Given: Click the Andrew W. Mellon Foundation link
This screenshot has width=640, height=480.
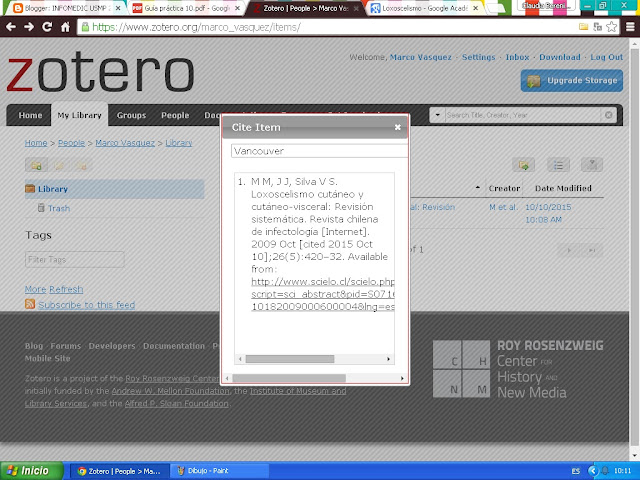Looking at the screenshot, I should click(171, 391).
